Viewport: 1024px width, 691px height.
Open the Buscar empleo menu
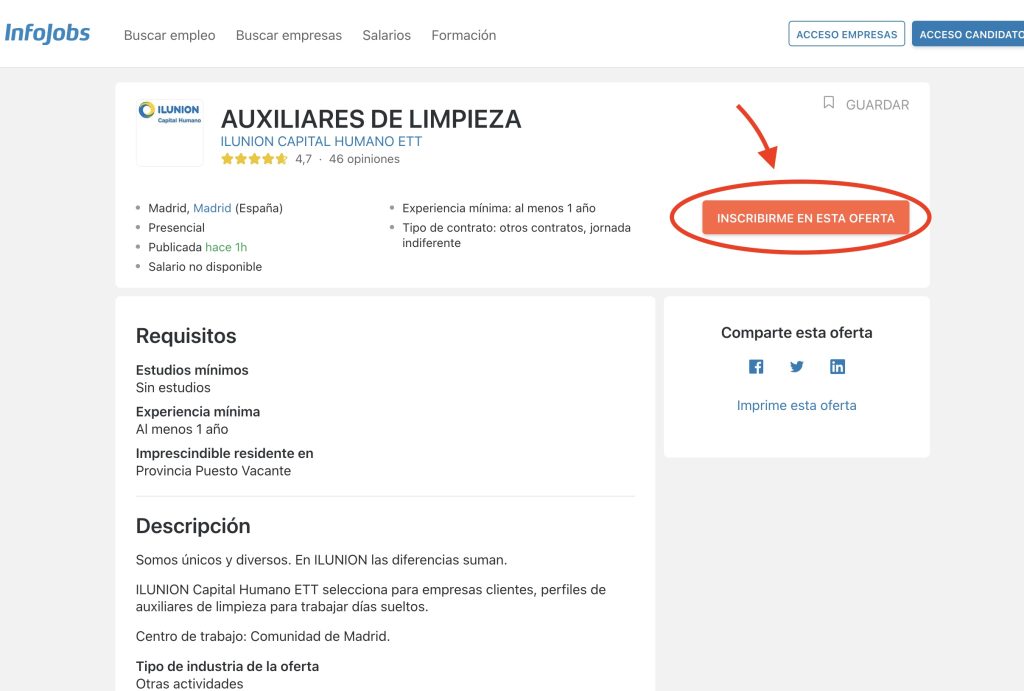[170, 35]
